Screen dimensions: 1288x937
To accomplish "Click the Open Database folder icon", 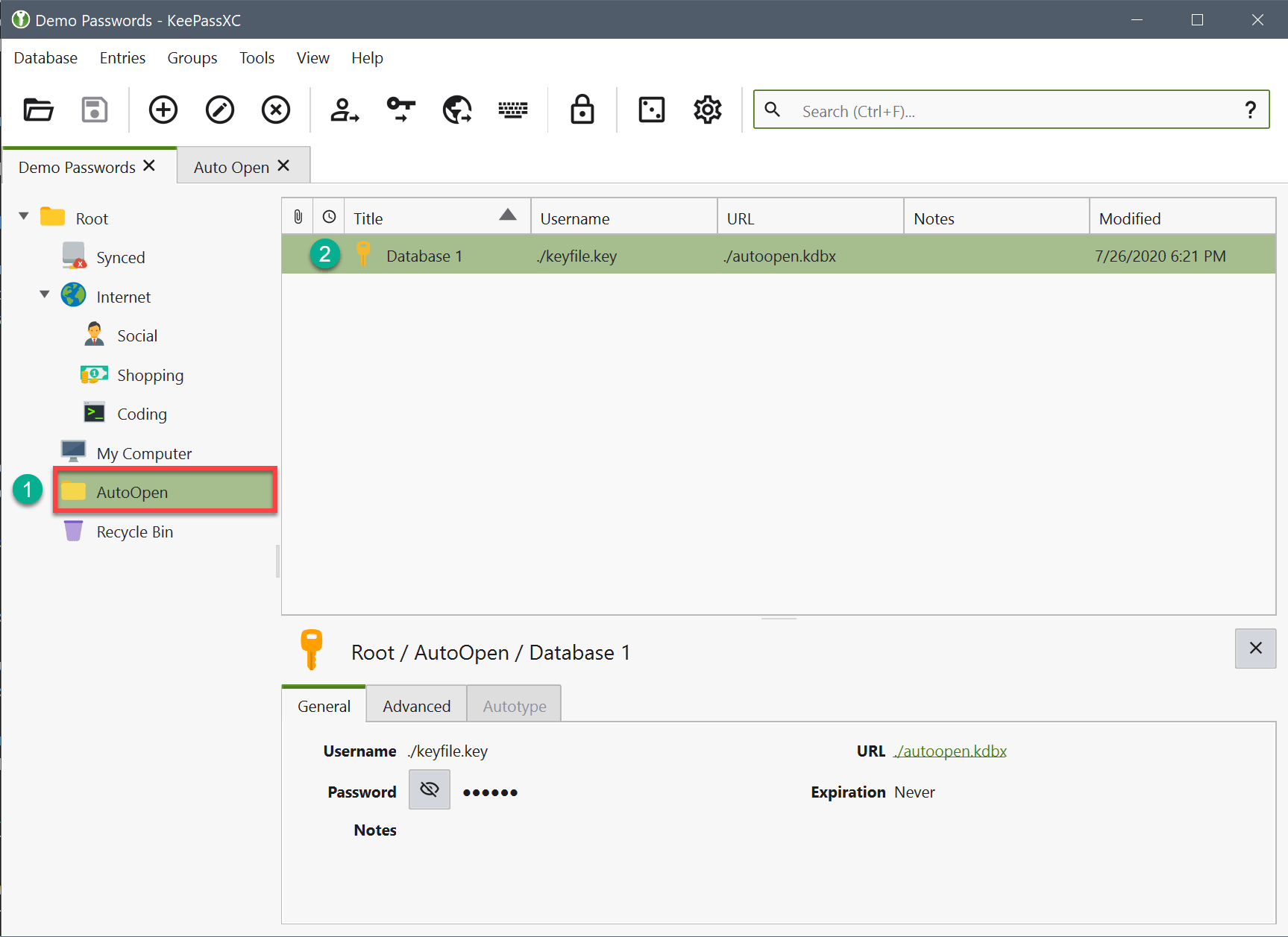I will tap(38, 110).
